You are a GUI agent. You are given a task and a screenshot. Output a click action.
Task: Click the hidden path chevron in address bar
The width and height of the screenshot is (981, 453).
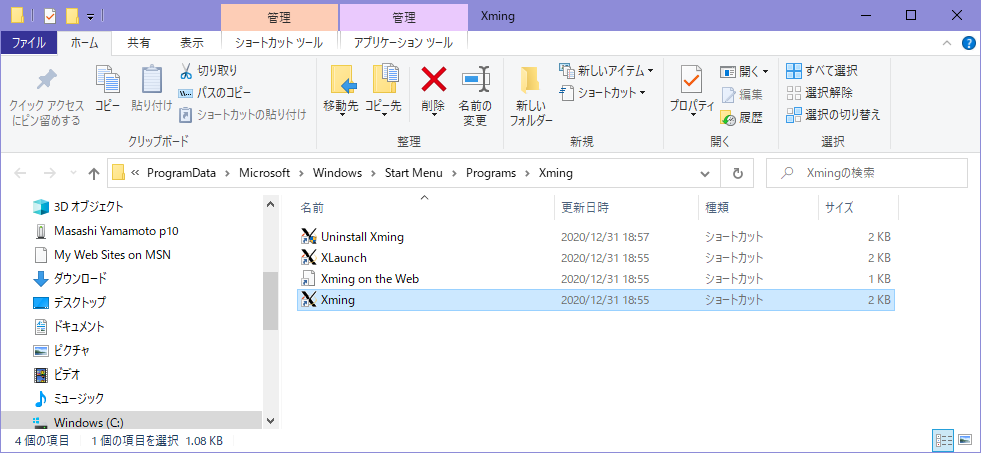point(135,173)
